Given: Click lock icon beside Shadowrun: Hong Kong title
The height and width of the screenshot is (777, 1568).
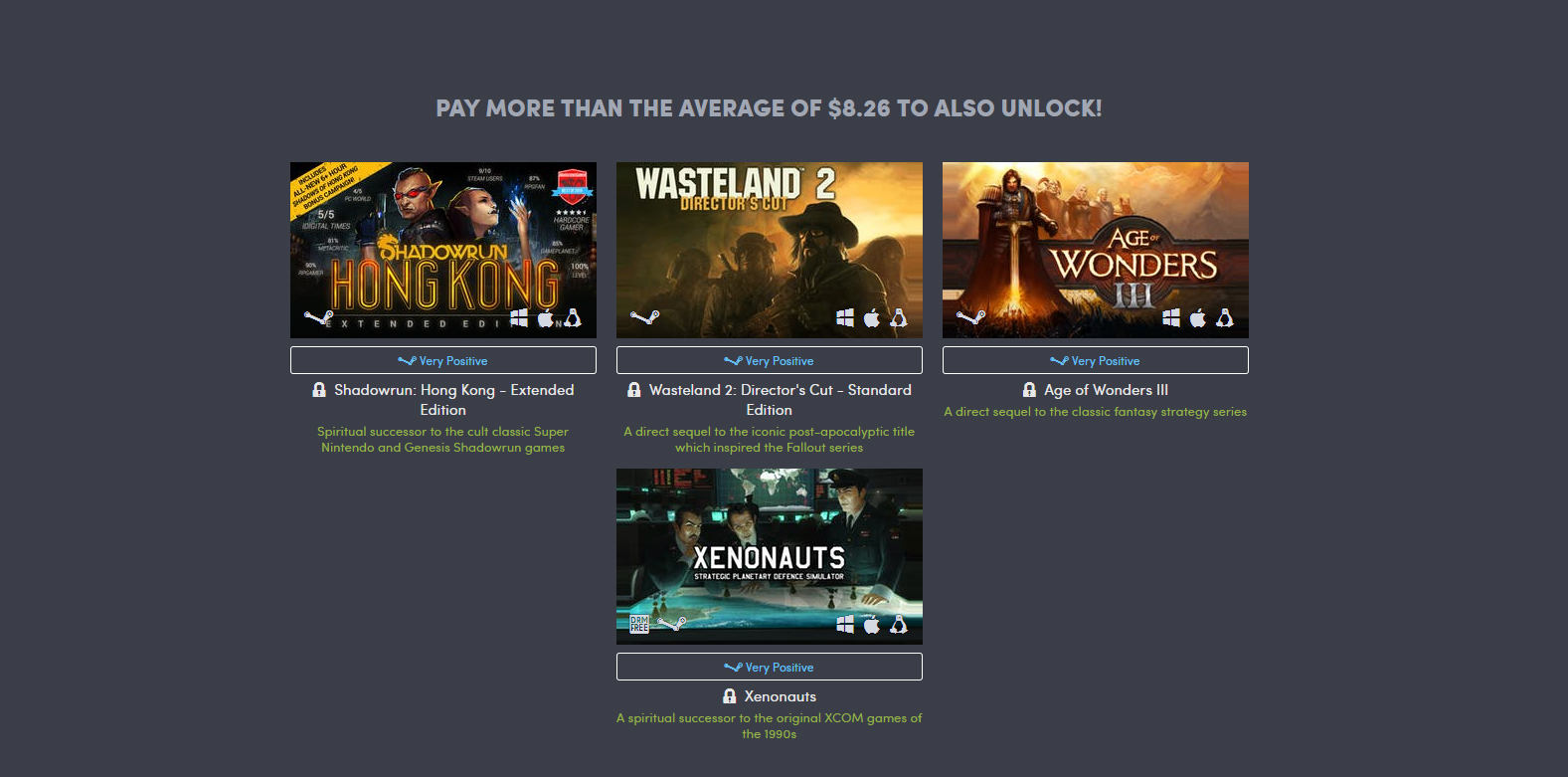Looking at the screenshot, I should click(x=319, y=390).
